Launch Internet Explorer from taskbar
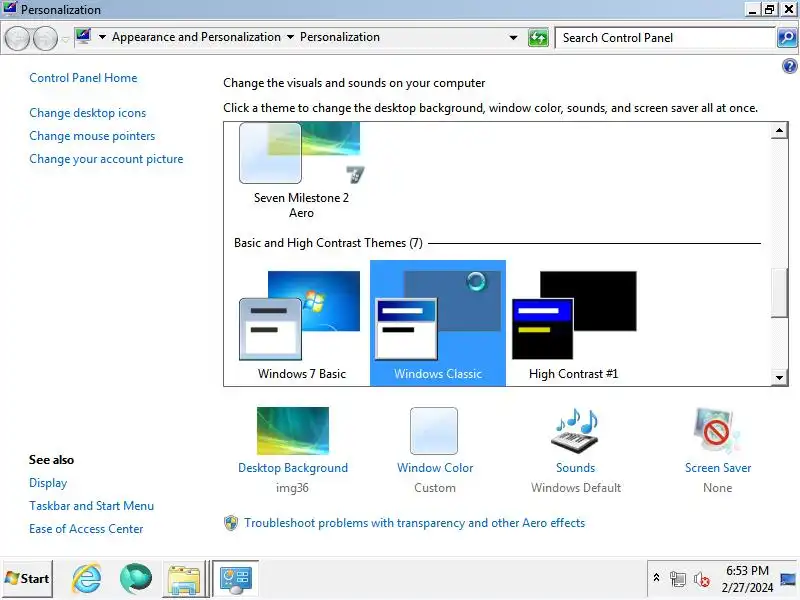Screen dimensions: 800x600 (x=87, y=579)
